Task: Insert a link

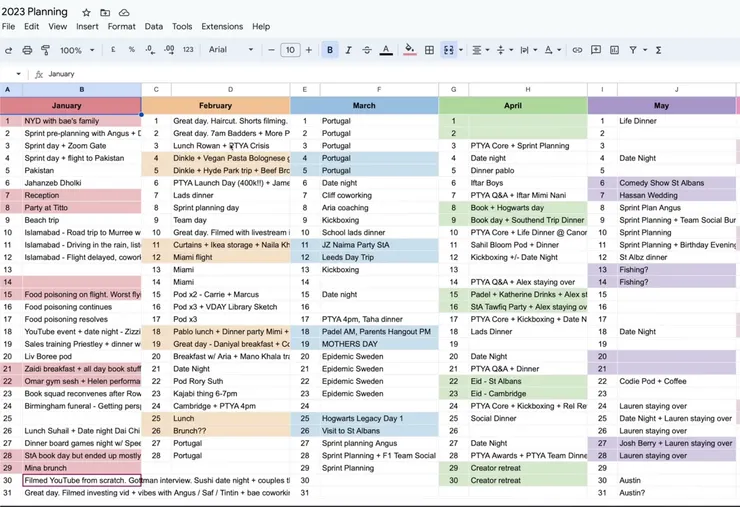Action: [577, 50]
